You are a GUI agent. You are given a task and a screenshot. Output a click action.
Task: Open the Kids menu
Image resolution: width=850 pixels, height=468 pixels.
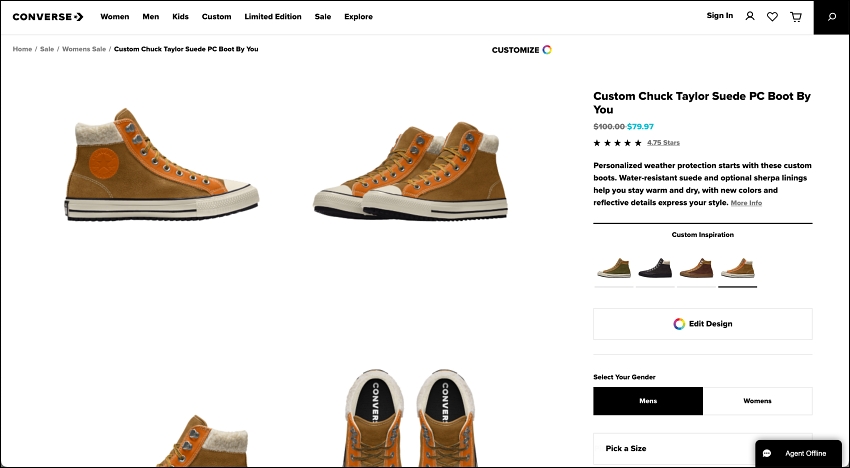click(x=181, y=17)
